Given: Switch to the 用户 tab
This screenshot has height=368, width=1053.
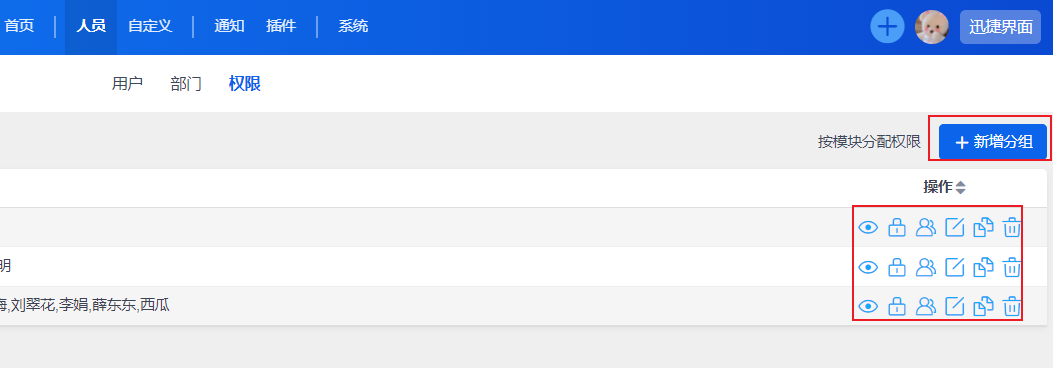Looking at the screenshot, I should [x=127, y=84].
